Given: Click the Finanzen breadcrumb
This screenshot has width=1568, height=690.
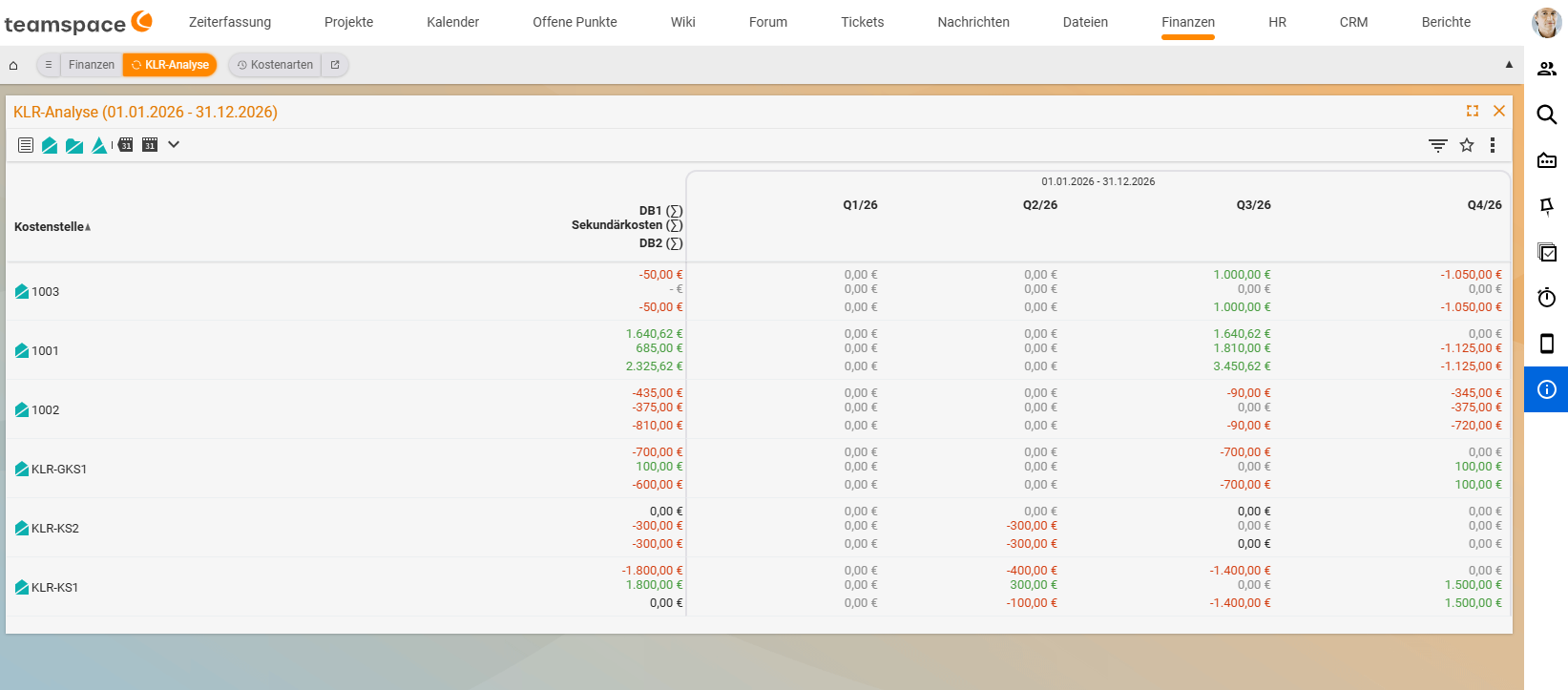Looking at the screenshot, I should tap(92, 65).
